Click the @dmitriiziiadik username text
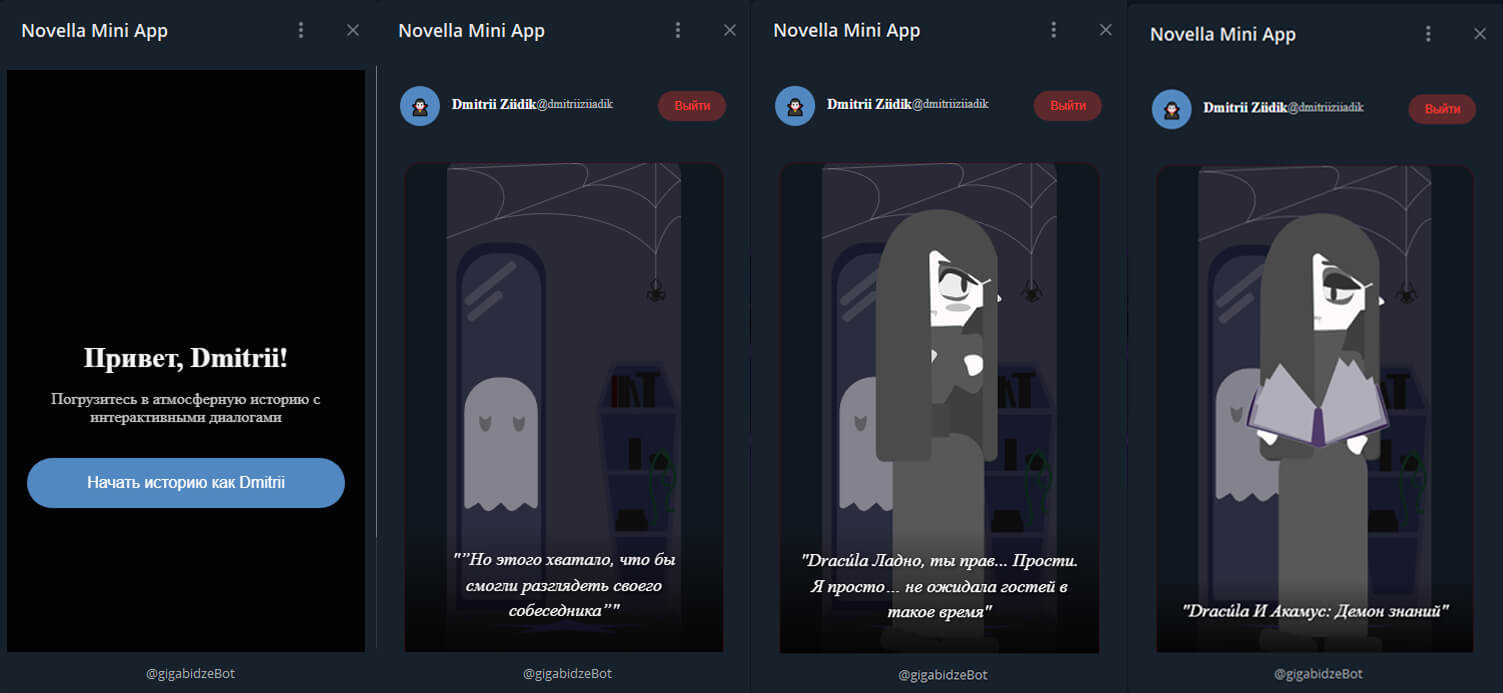This screenshot has width=1503, height=693. (x=578, y=103)
